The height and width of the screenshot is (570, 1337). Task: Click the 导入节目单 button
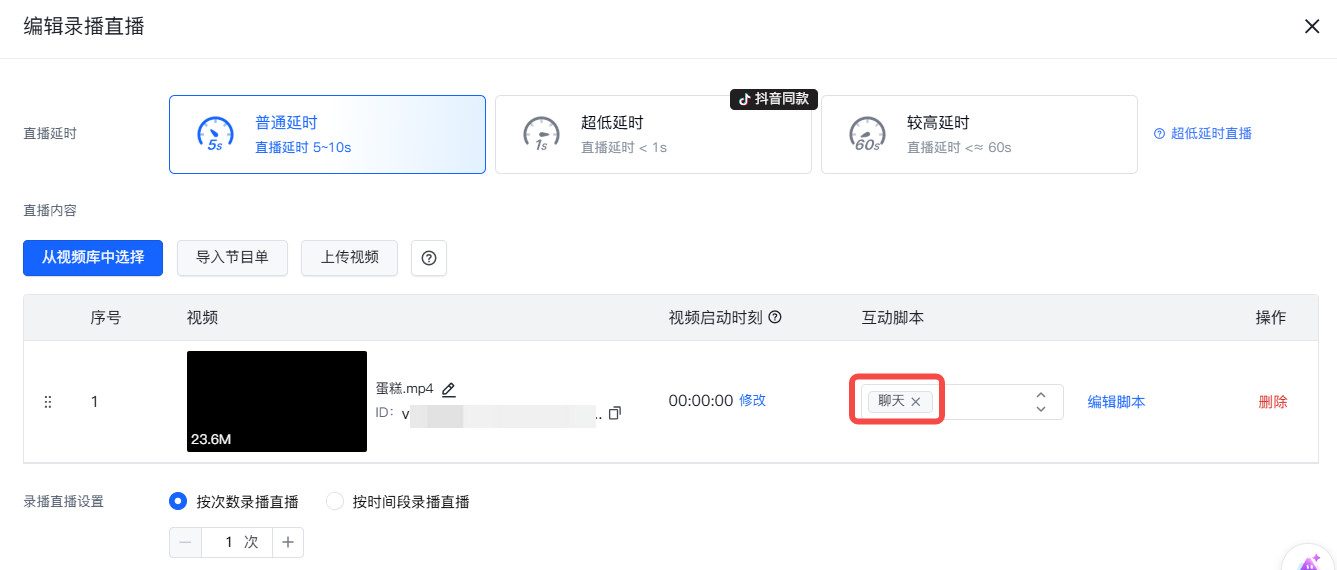point(232,258)
